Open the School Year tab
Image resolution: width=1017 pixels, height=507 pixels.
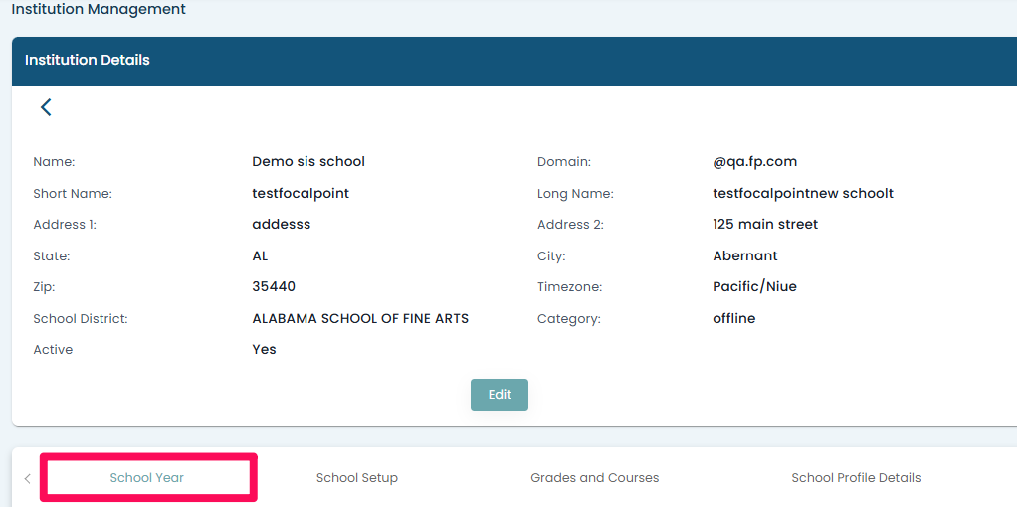coord(147,478)
